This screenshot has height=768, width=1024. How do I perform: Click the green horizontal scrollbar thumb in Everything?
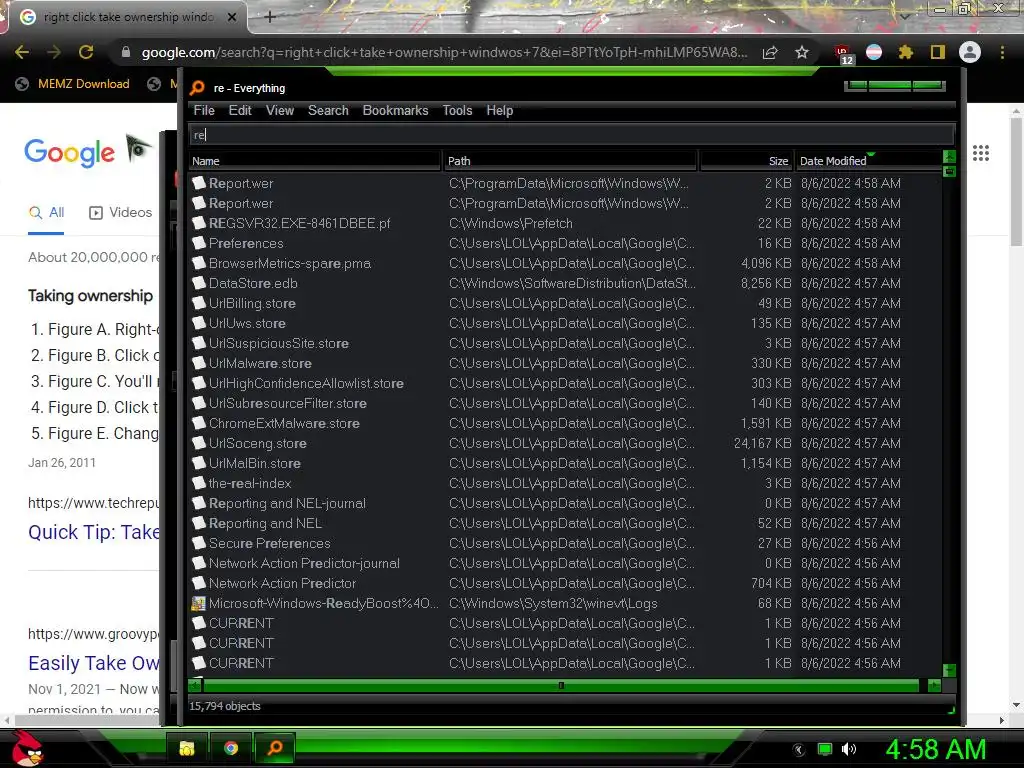tap(561, 685)
